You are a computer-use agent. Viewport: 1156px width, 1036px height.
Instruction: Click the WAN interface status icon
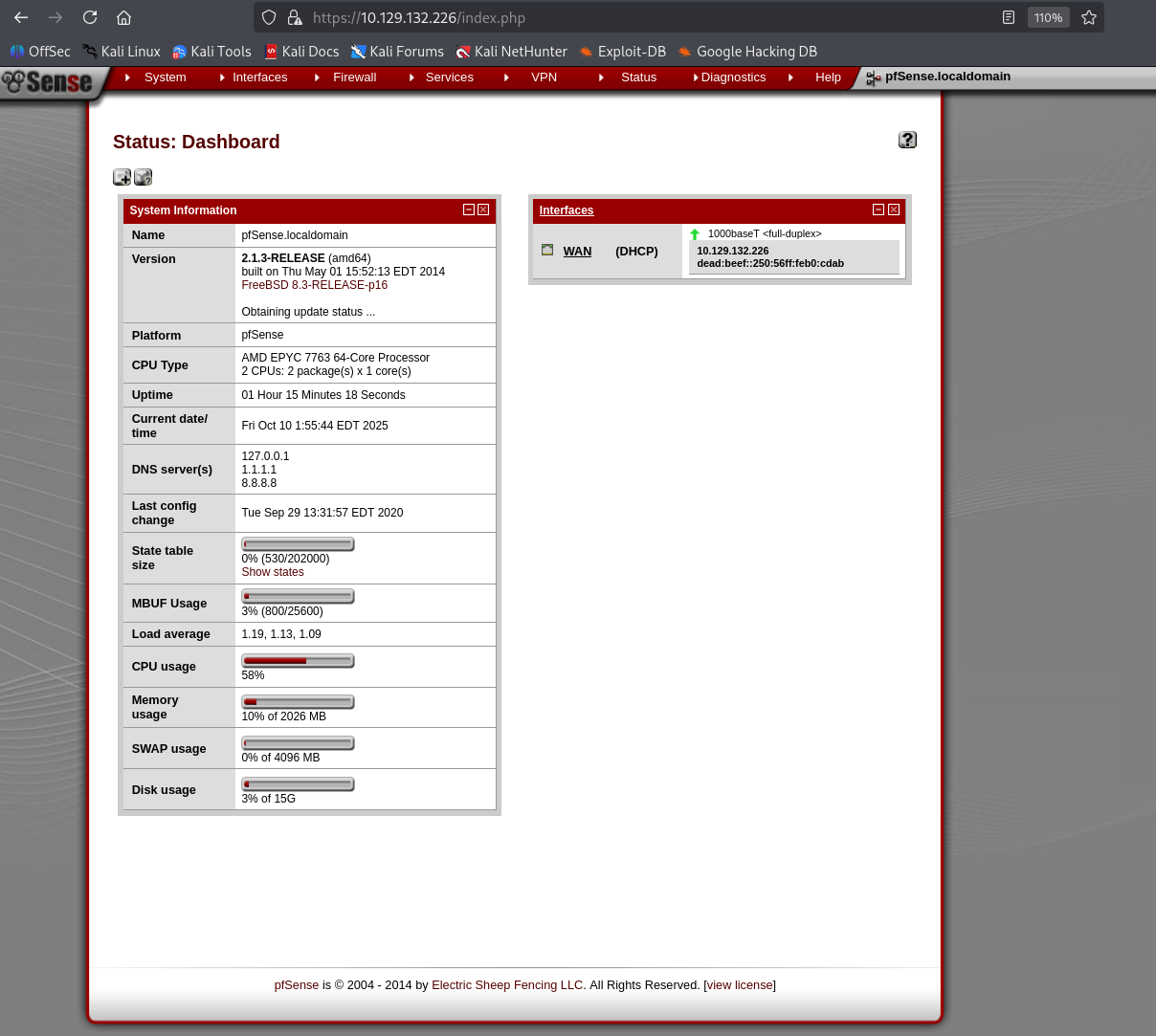[x=547, y=250]
